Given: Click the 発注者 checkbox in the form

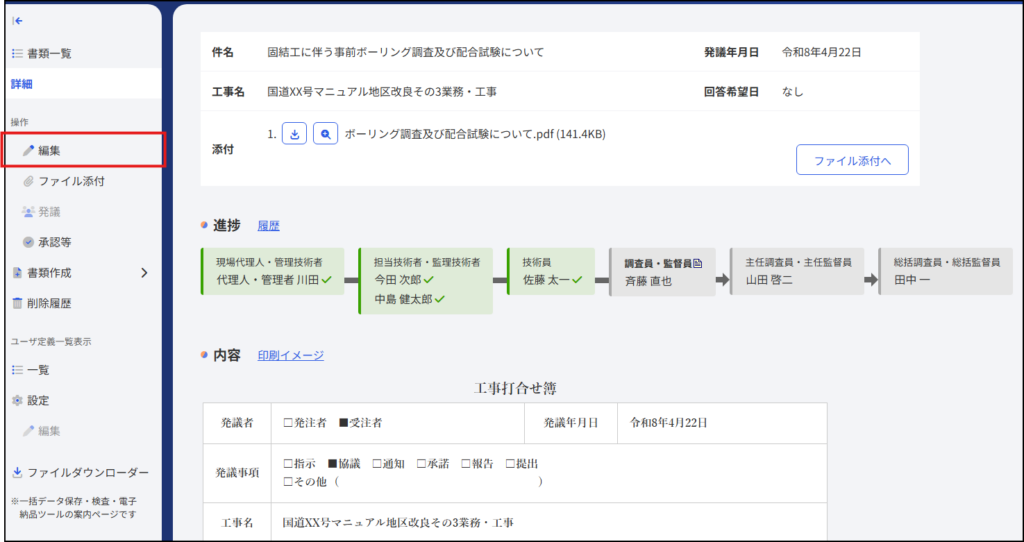Looking at the screenshot, I should coord(287,423).
